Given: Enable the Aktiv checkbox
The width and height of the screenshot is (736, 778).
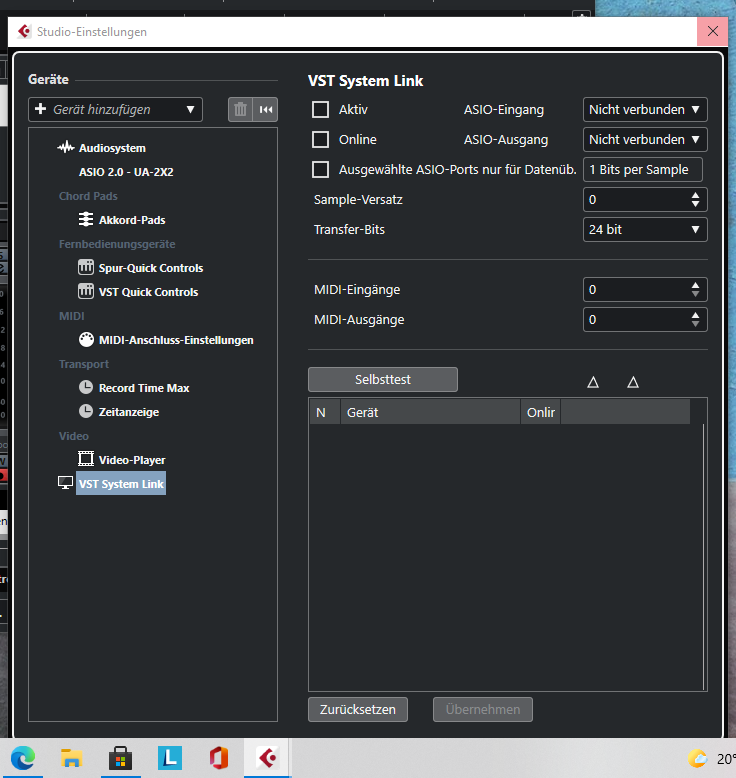Looking at the screenshot, I should 320,109.
